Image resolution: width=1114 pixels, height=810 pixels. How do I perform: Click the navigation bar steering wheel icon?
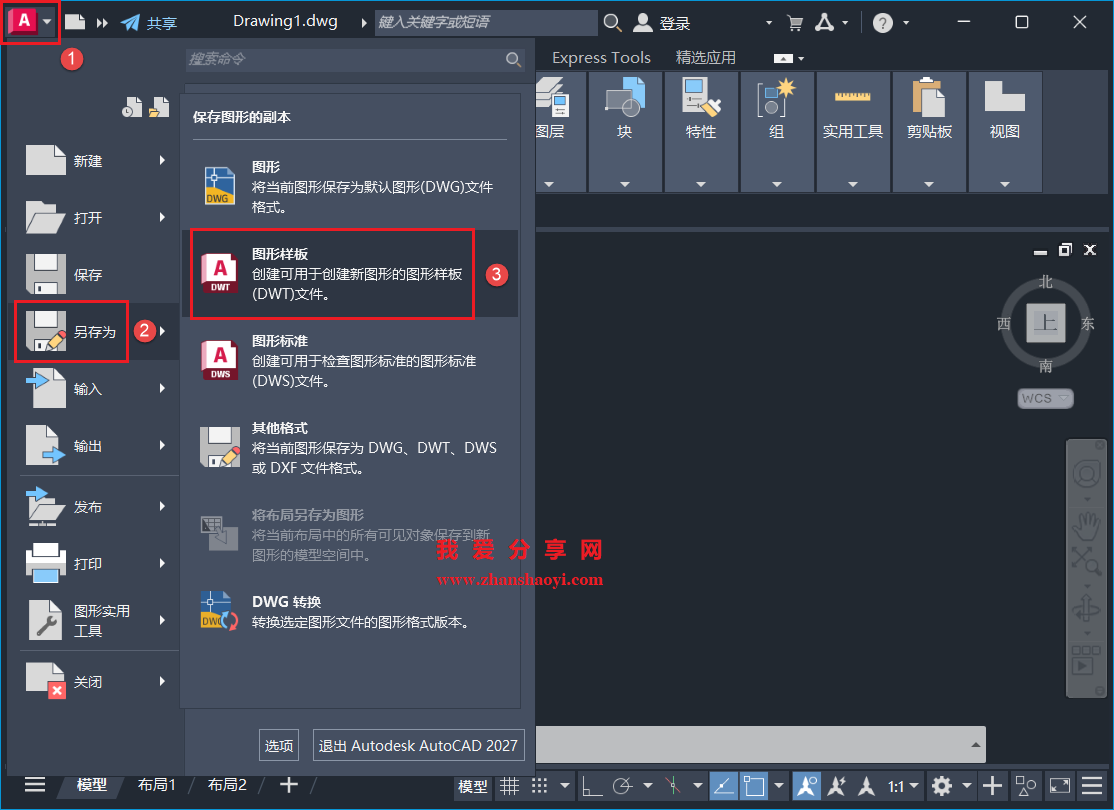(x=1086, y=474)
